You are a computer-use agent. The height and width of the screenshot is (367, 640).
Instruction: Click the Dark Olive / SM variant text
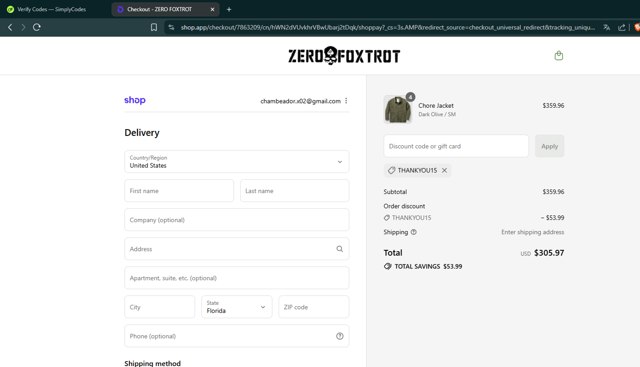tap(437, 114)
